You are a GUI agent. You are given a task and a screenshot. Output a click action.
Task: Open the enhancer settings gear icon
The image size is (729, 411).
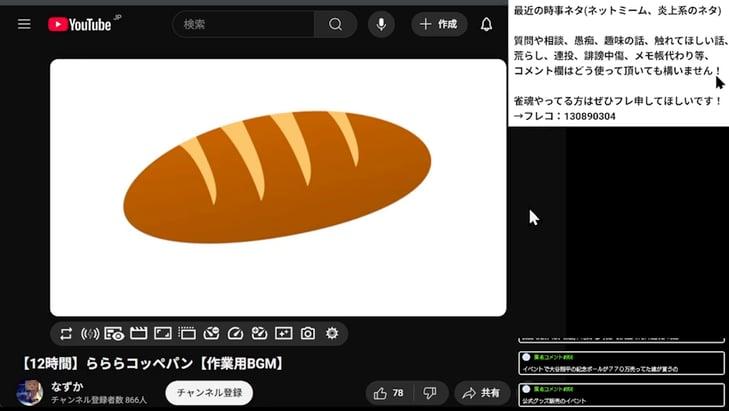(x=332, y=333)
